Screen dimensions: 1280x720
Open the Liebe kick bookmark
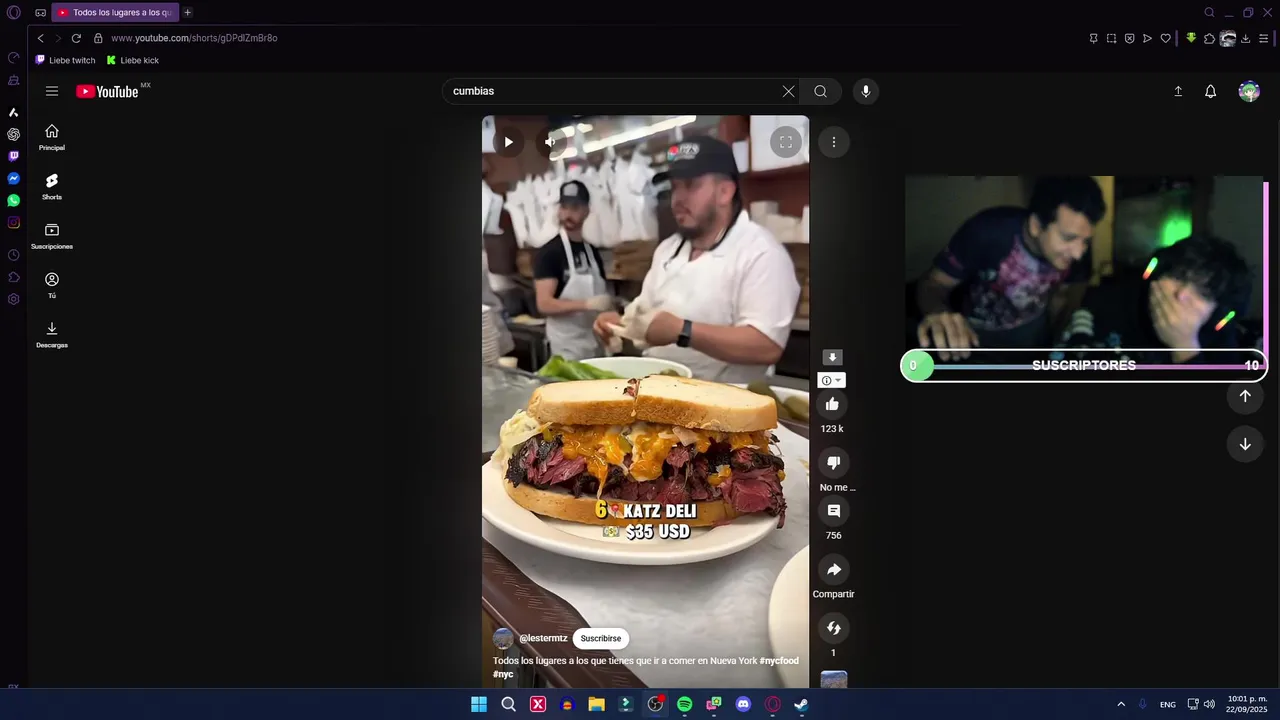click(133, 60)
